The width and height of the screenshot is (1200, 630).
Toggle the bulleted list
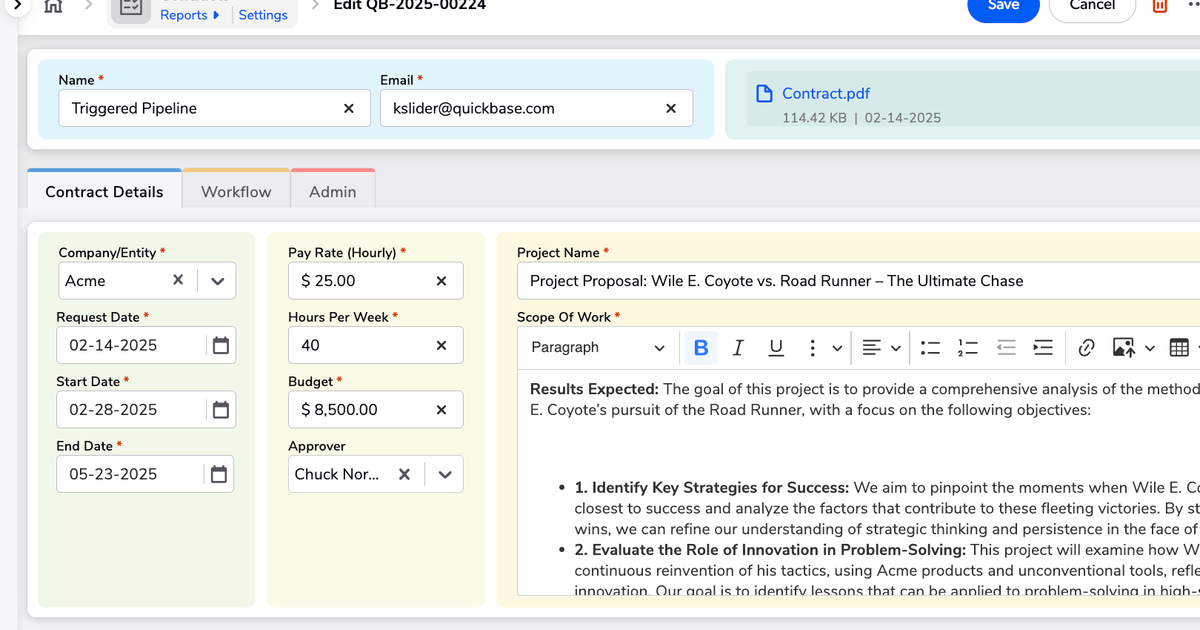click(931, 347)
